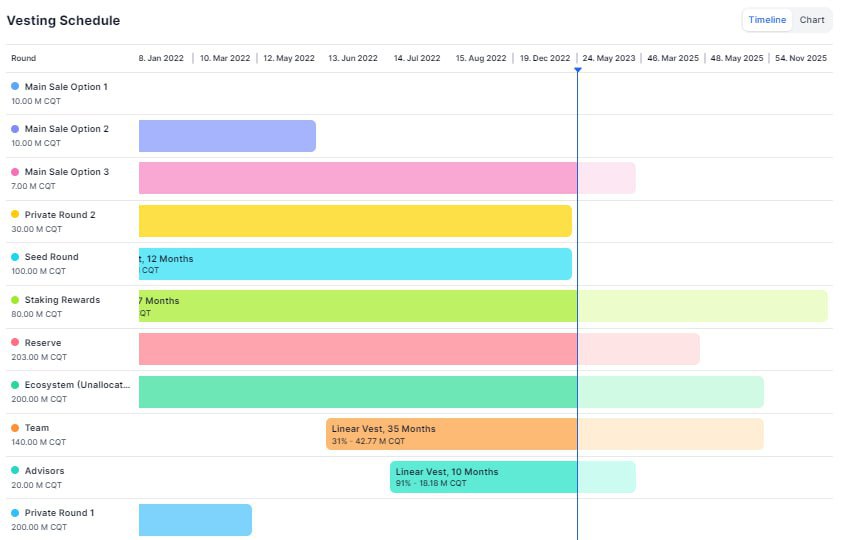Click the pink dot beside Main Sale Option 3

(x=15, y=172)
